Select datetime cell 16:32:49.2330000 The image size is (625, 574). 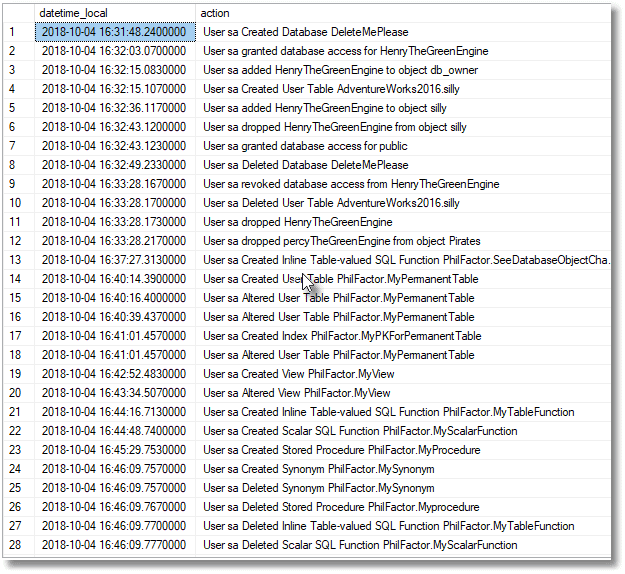click(x=115, y=165)
